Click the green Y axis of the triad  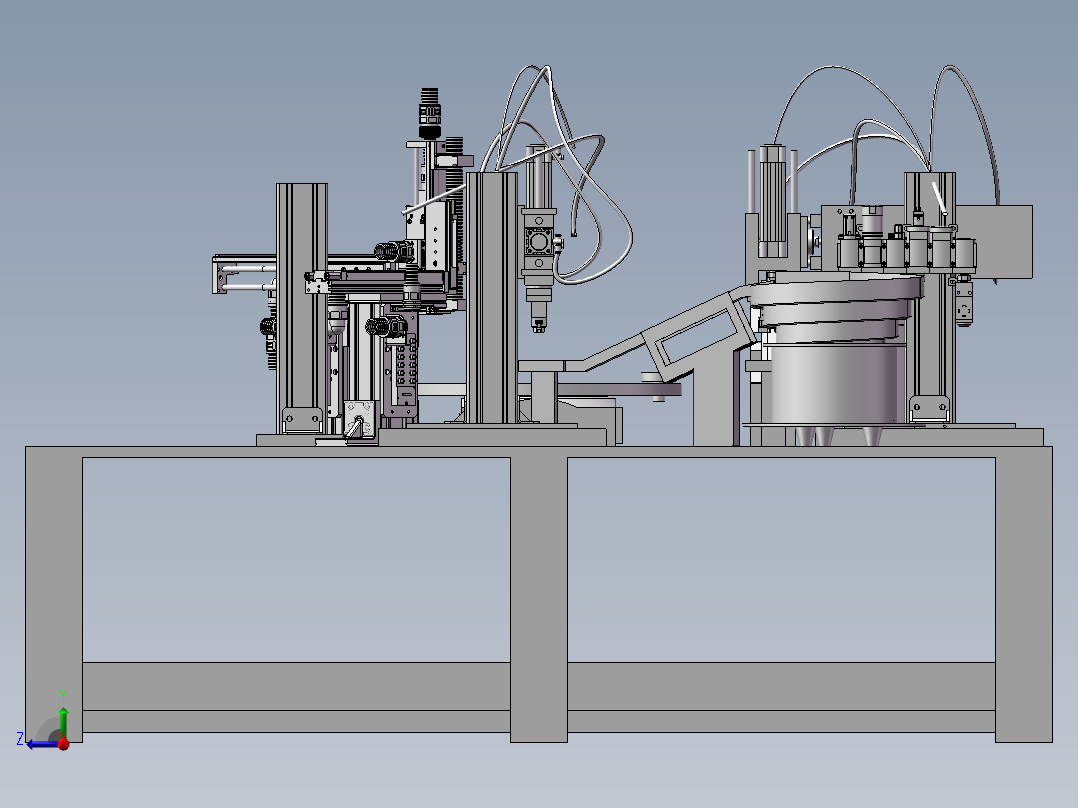click(x=63, y=722)
